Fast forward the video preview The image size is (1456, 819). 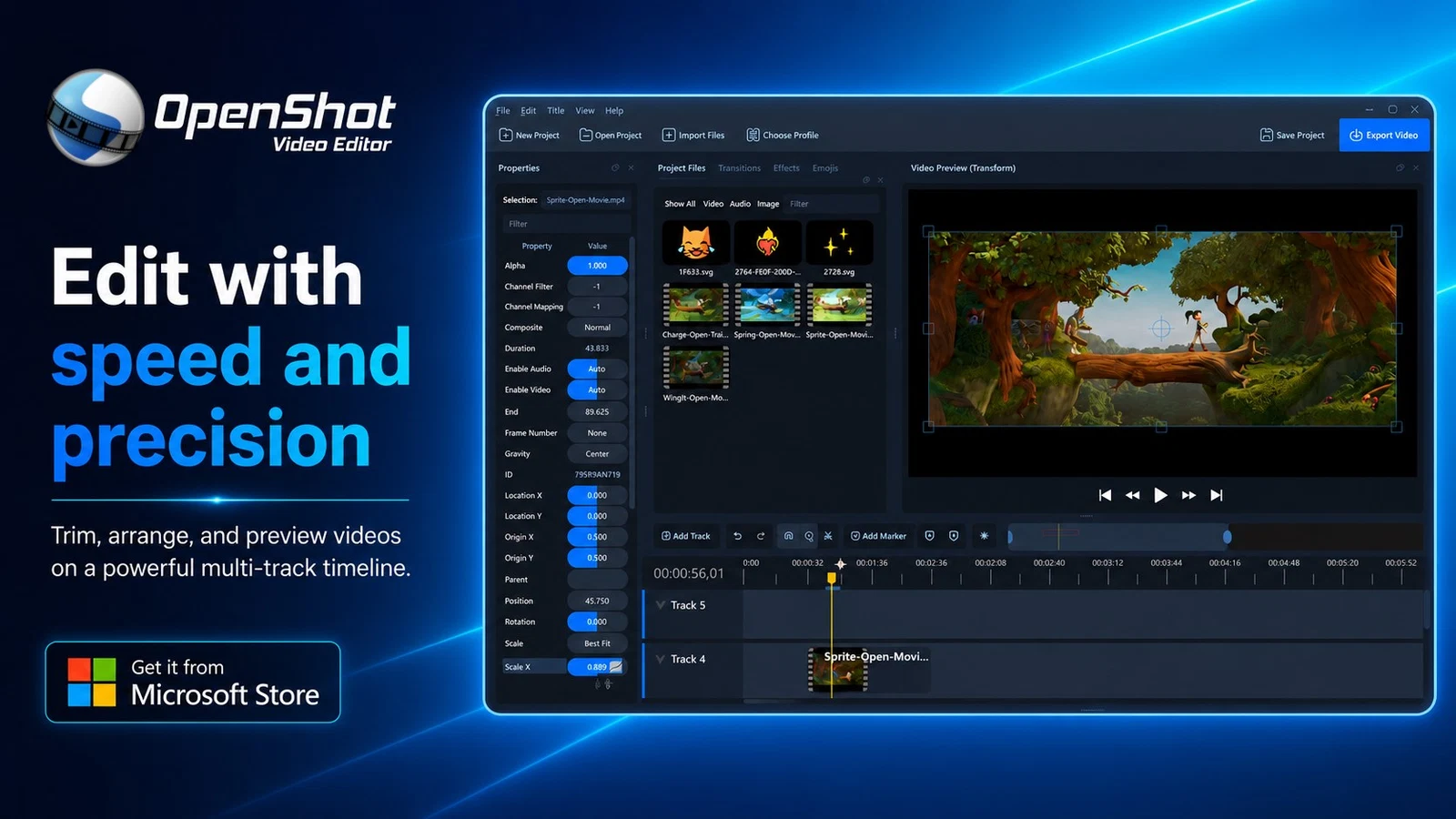point(1188,495)
